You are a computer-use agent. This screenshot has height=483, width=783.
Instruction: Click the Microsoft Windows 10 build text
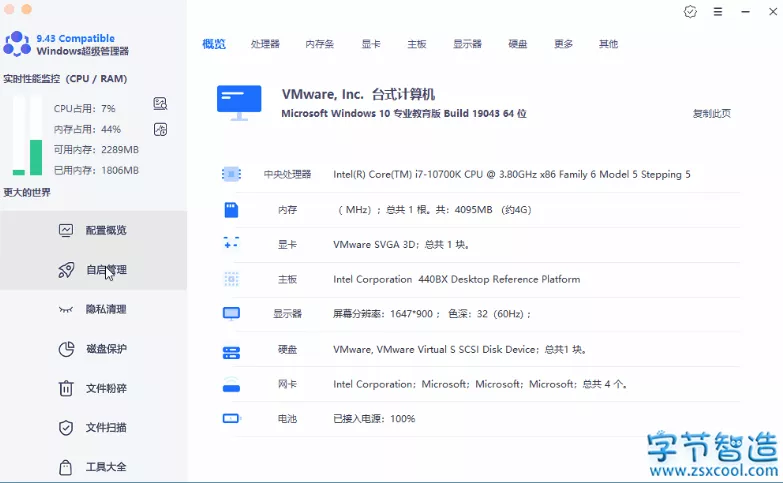(x=404, y=113)
